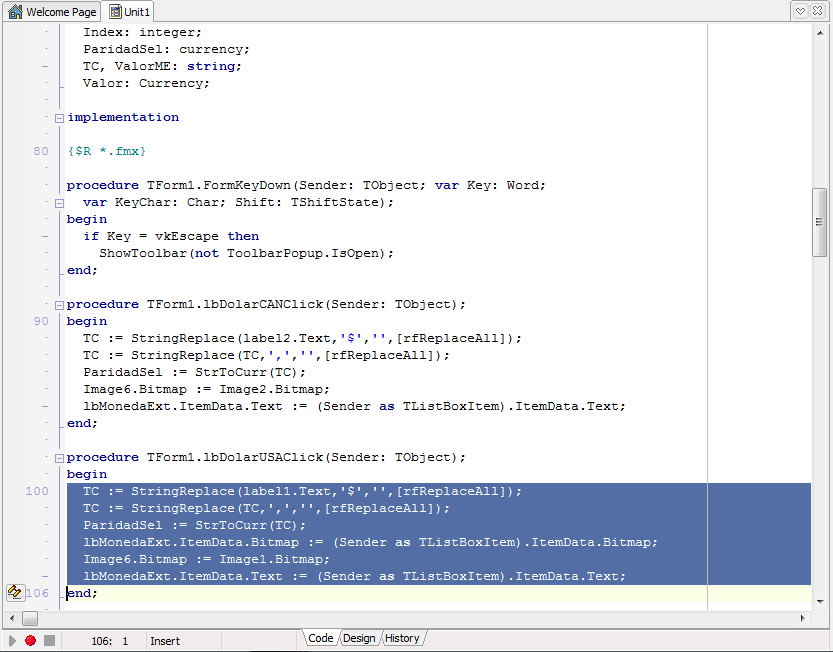Image resolution: width=833 pixels, height=652 pixels.
Task: Collapse the lbDolarCANClick procedure fold
Action: click(x=59, y=305)
